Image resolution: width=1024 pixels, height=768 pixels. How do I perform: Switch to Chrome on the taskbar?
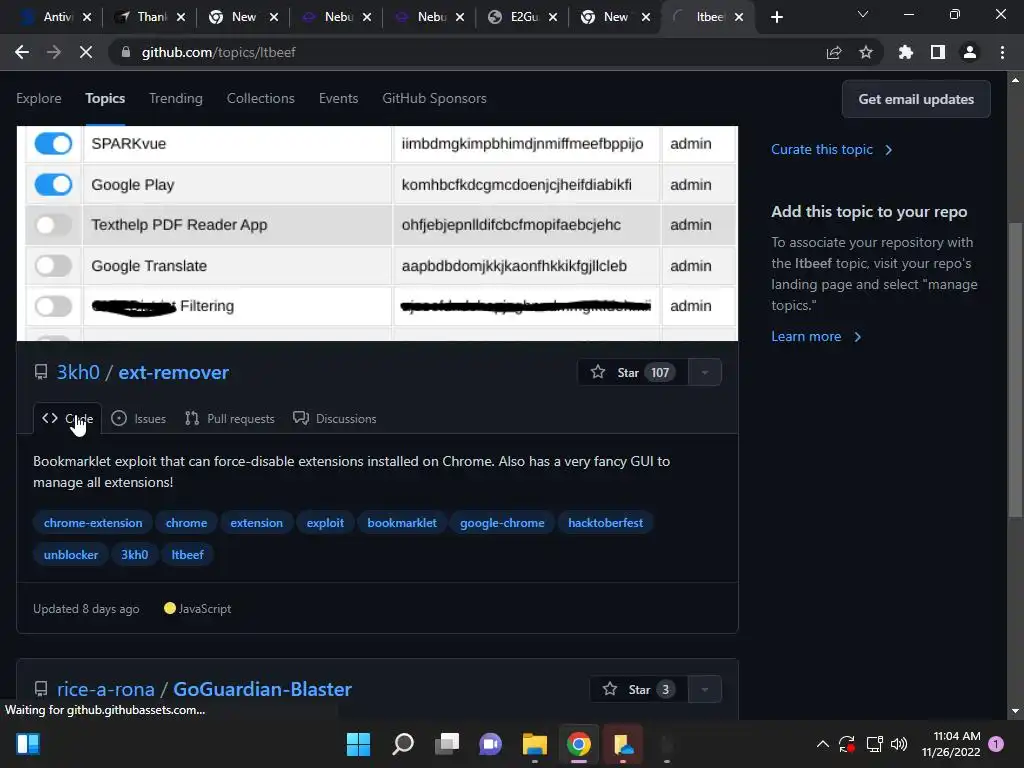pyautogui.click(x=579, y=744)
